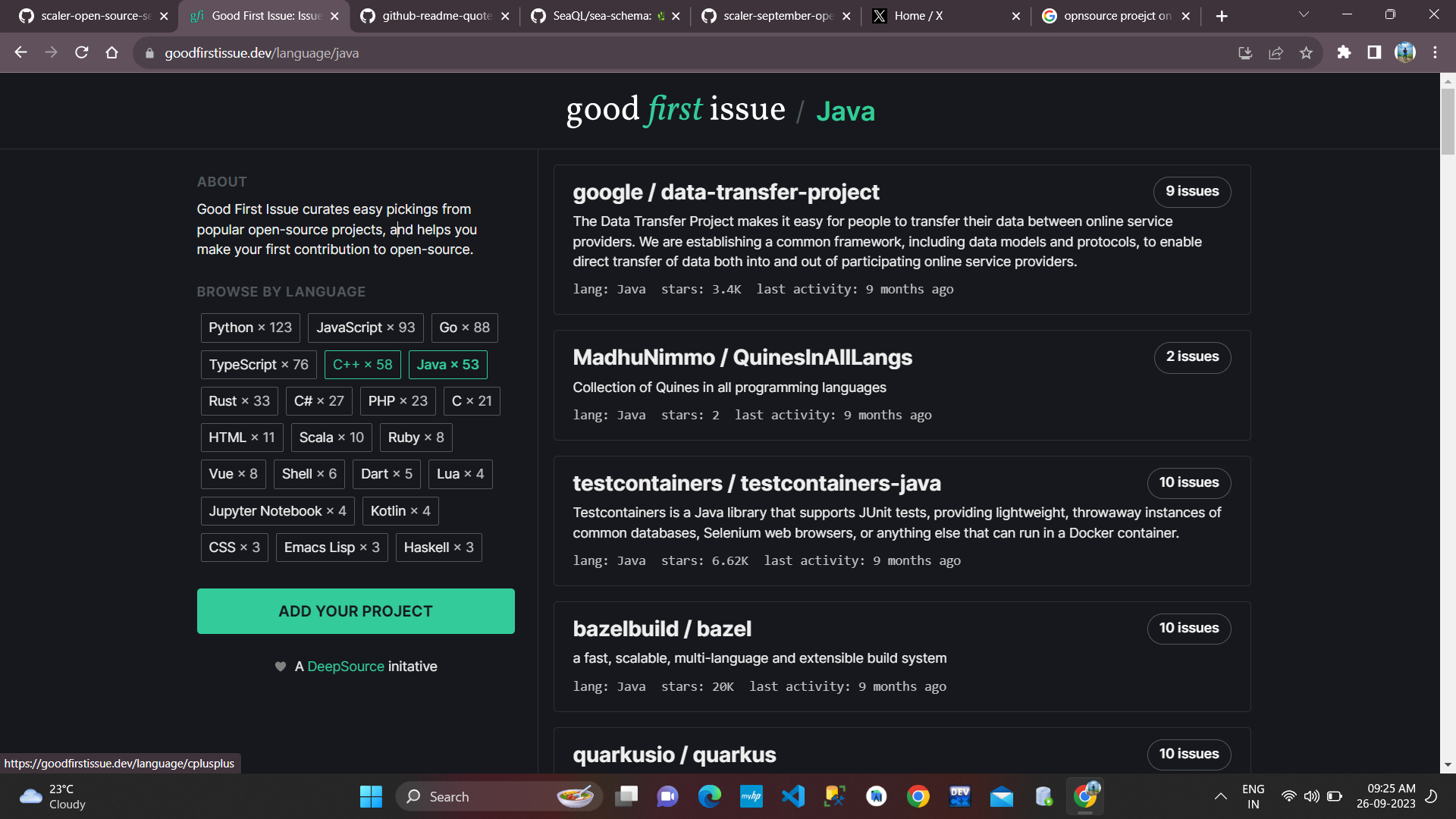This screenshot has height=819, width=1456.
Task: Reload the Good First Issue page
Action: [x=81, y=52]
